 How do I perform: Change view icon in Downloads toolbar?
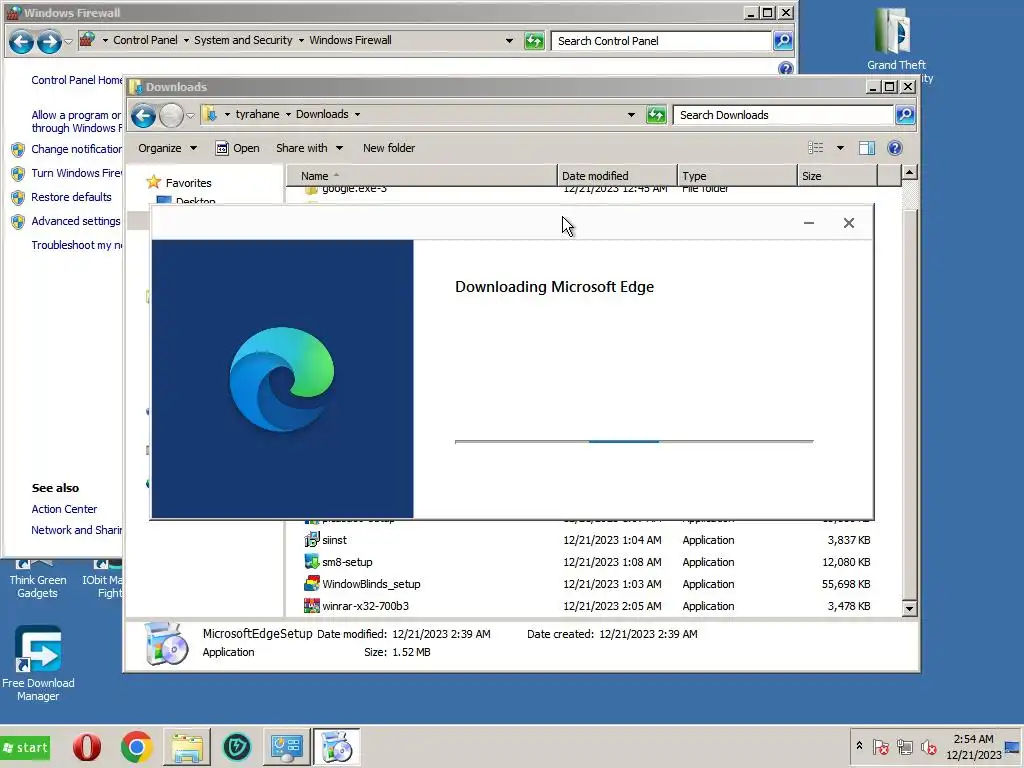click(816, 148)
